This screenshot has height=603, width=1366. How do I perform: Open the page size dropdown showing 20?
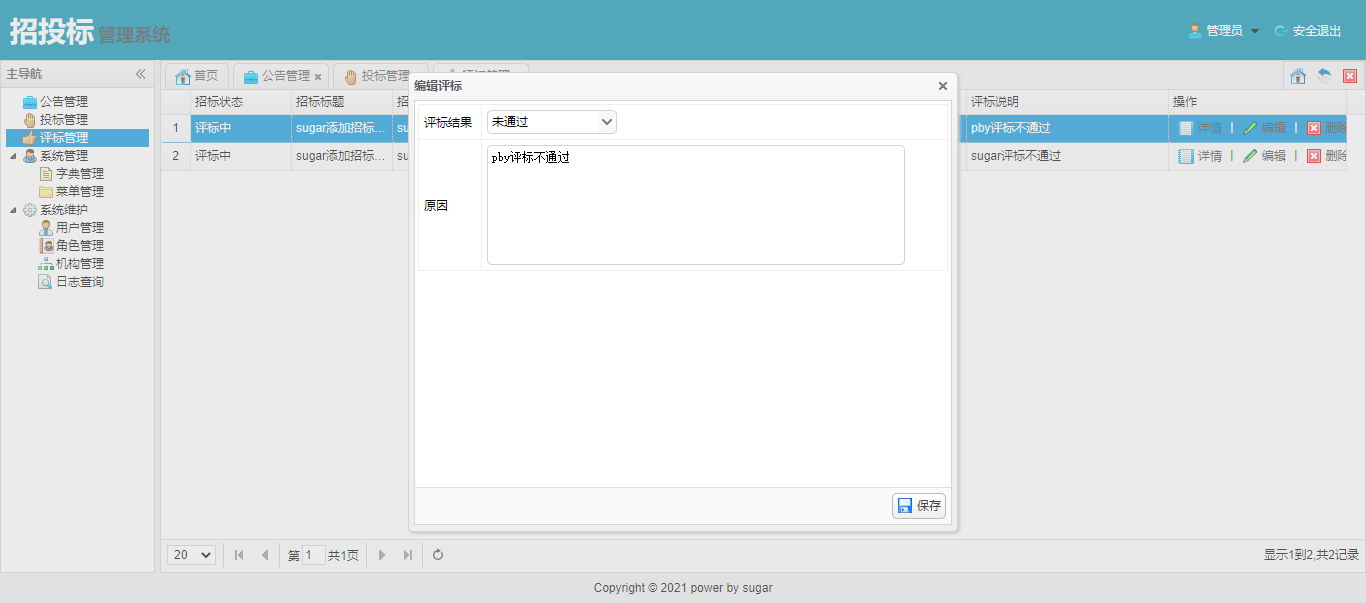coord(192,555)
